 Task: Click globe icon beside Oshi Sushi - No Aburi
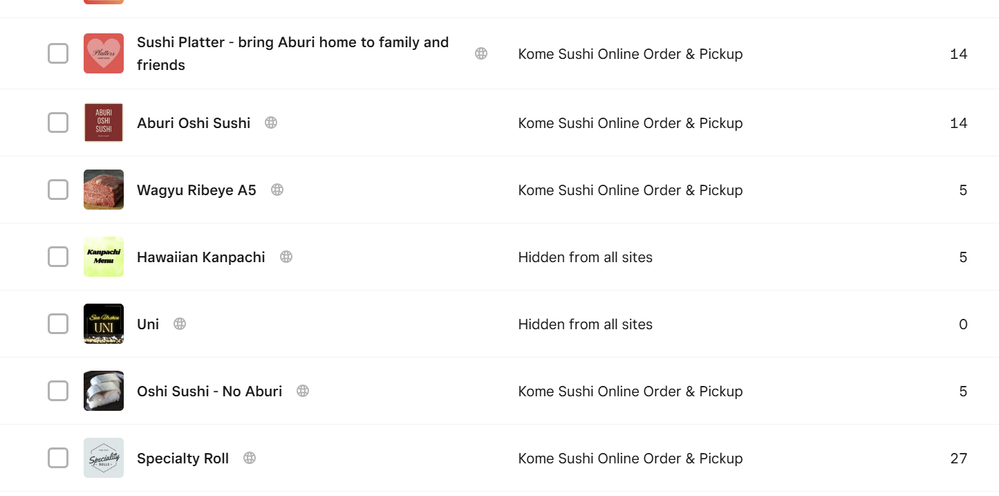tap(303, 391)
